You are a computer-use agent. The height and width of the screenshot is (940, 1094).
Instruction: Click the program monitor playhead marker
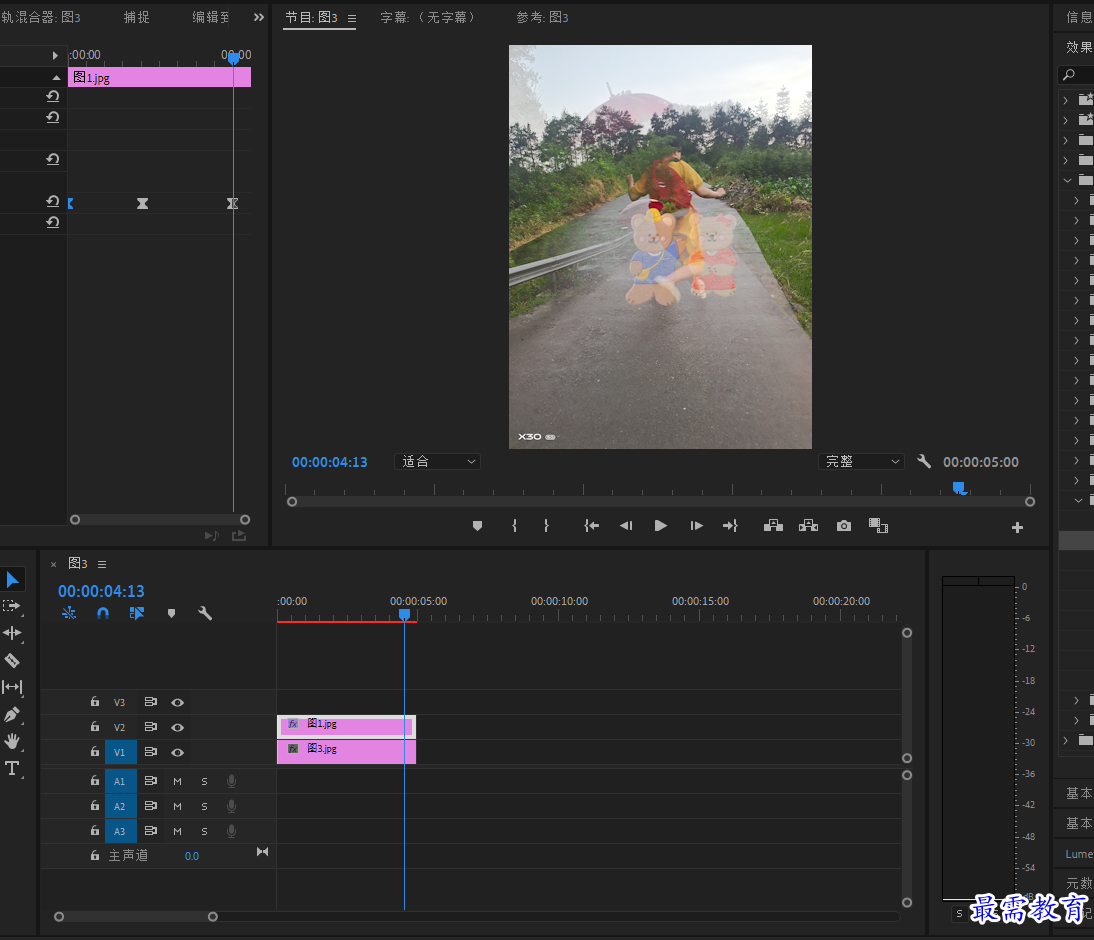point(959,488)
